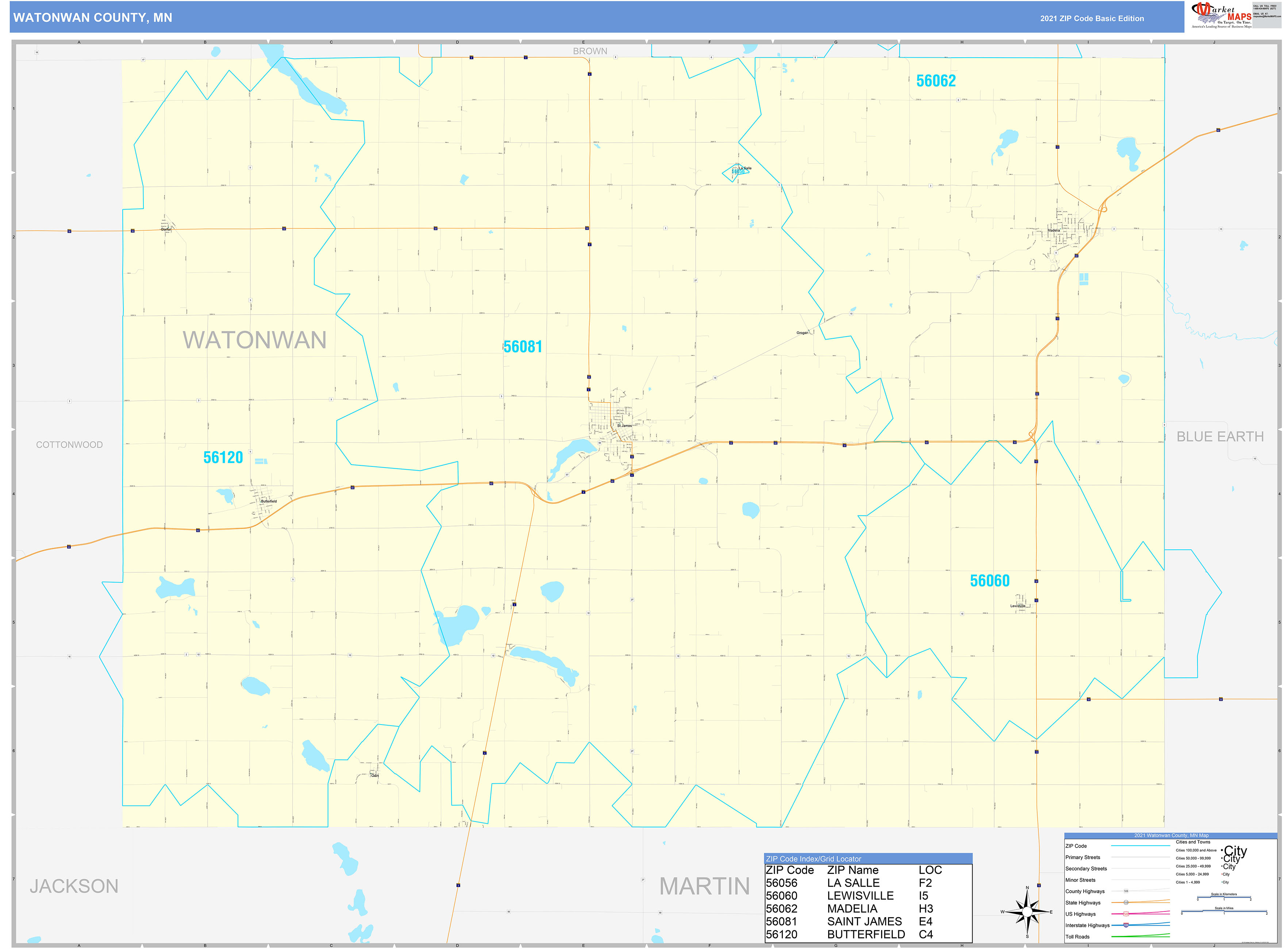Toggle the Primary Streets legend entry
Viewport: 1288px width, 949px height.
click(x=1140, y=857)
